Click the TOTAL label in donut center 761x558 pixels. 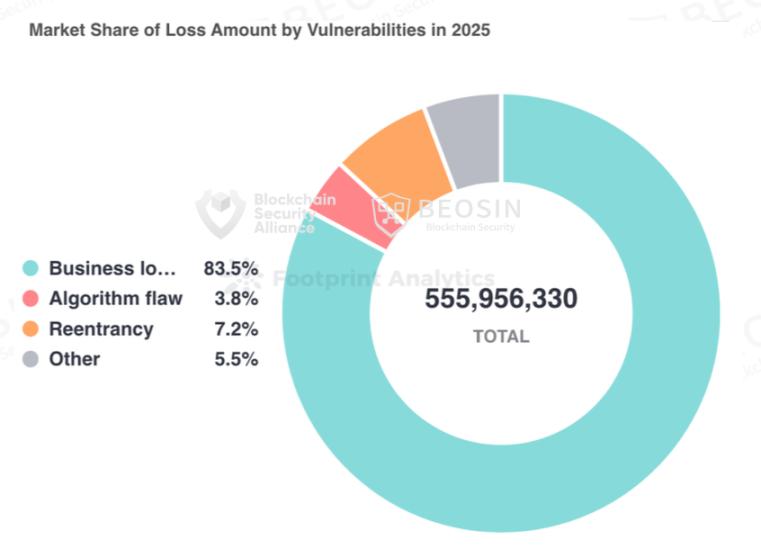[x=501, y=336]
